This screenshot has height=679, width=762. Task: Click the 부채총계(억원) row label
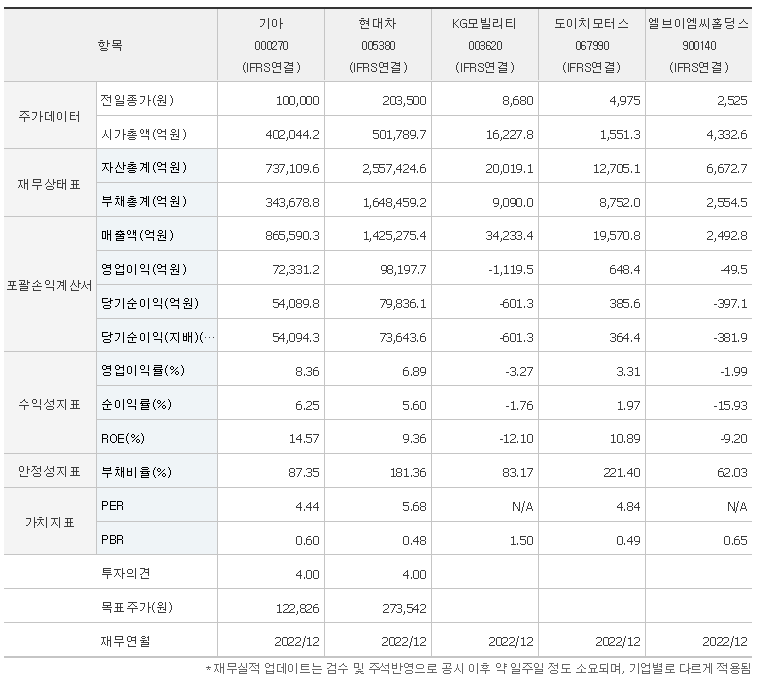click(x=144, y=201)
